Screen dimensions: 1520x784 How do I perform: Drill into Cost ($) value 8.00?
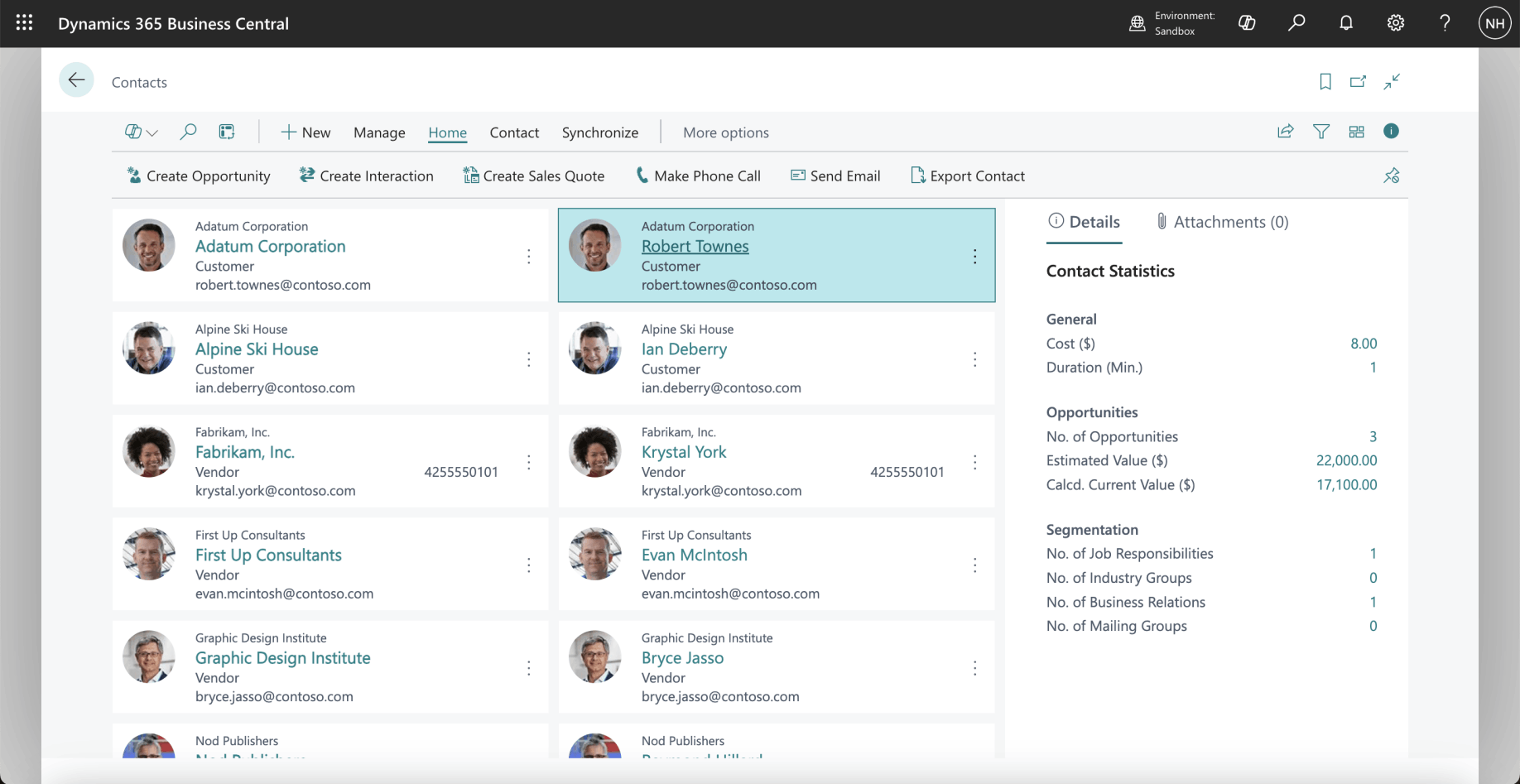tap(1364, 344)
